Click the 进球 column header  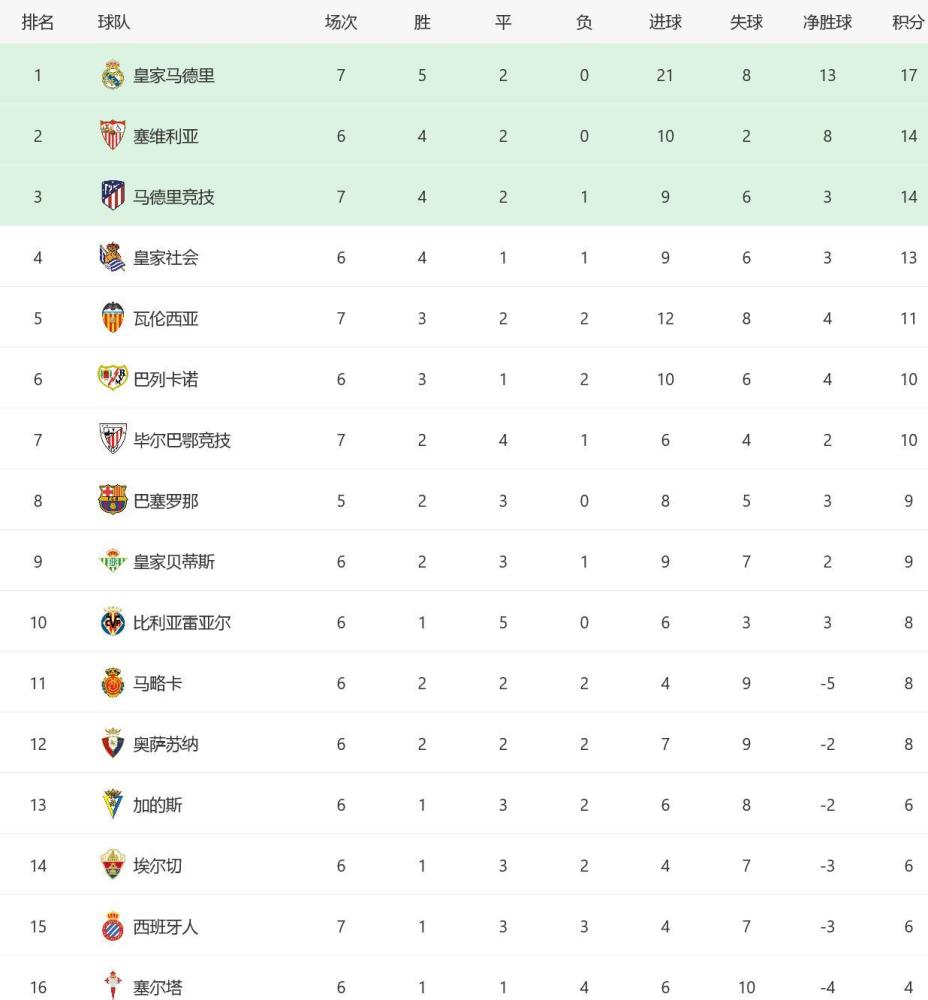click(665, 22)
